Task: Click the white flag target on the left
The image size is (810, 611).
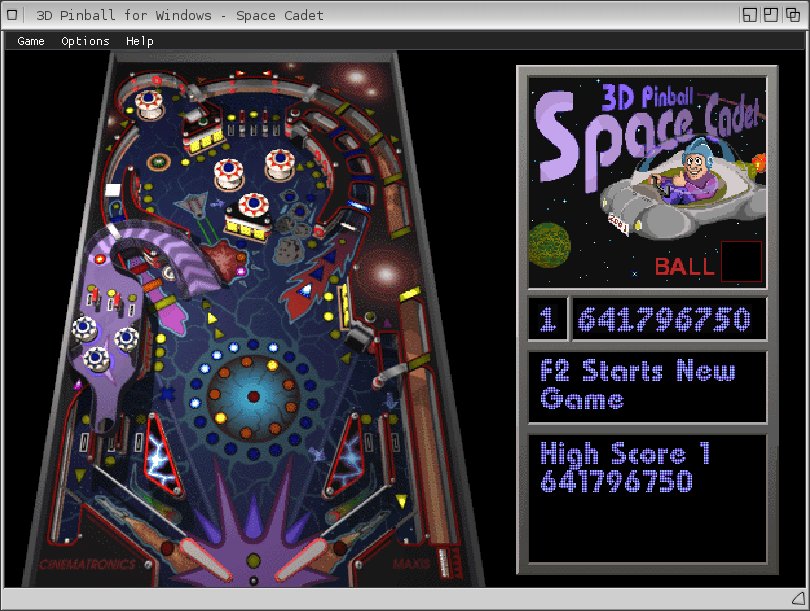Action: coord(113,190)
